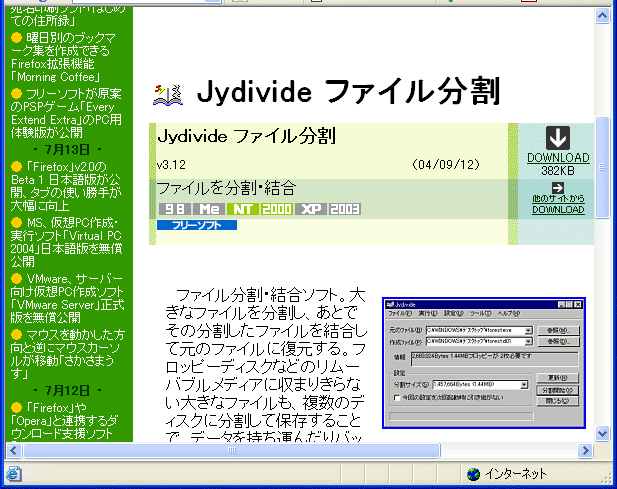Click the yellow bullet beside Firefox v2.0 Beta article
Image resolution: width=617 pixels, height=489 pixels.
click(x=17, y=166)
